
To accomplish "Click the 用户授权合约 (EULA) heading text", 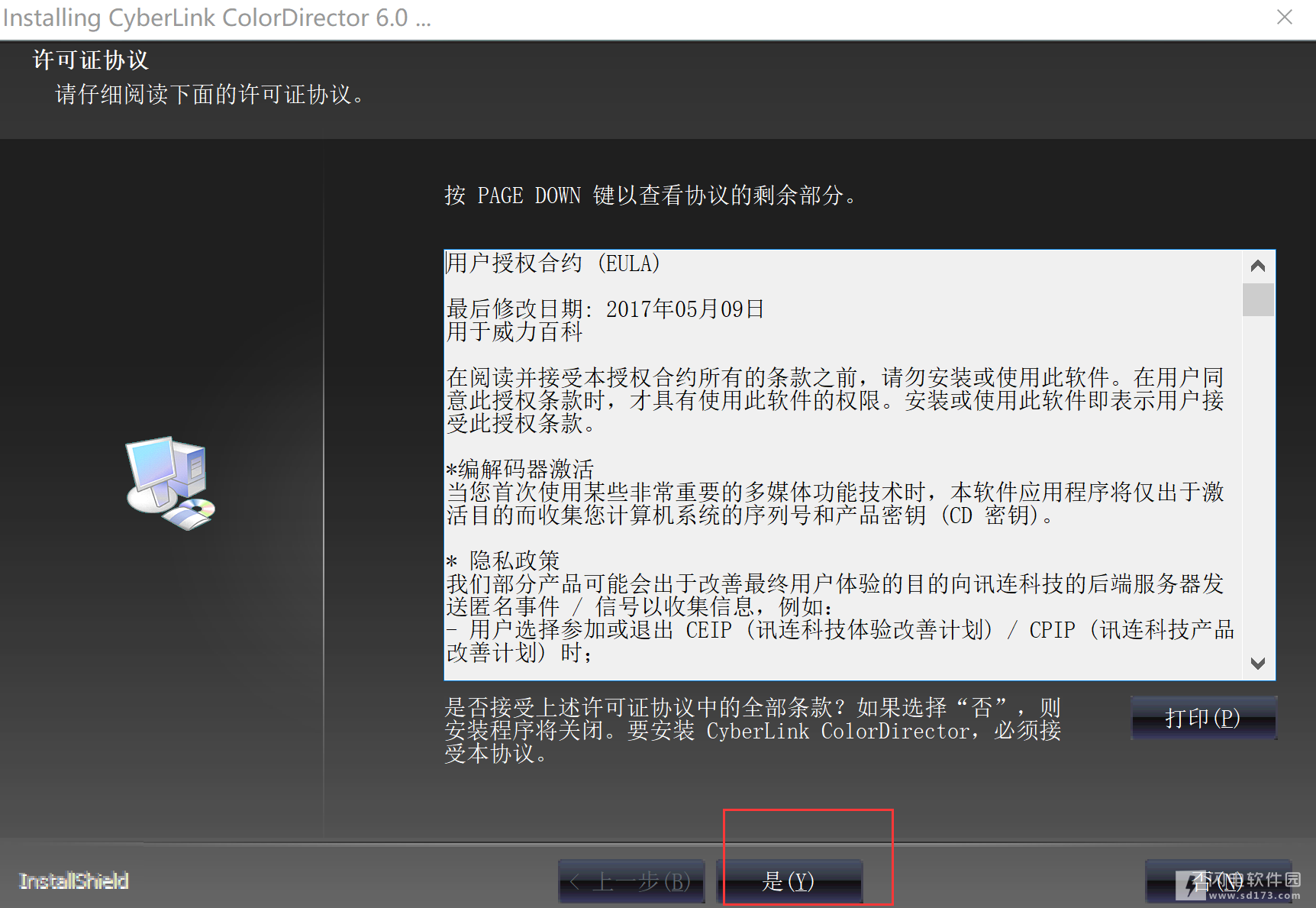I will point(553,263).
